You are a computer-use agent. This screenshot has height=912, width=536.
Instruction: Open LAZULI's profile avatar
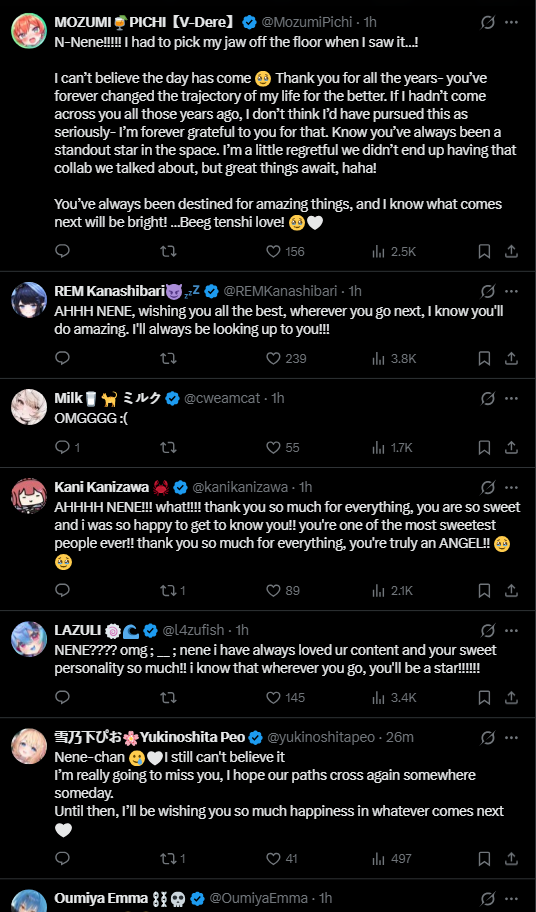tap(29, 639)
